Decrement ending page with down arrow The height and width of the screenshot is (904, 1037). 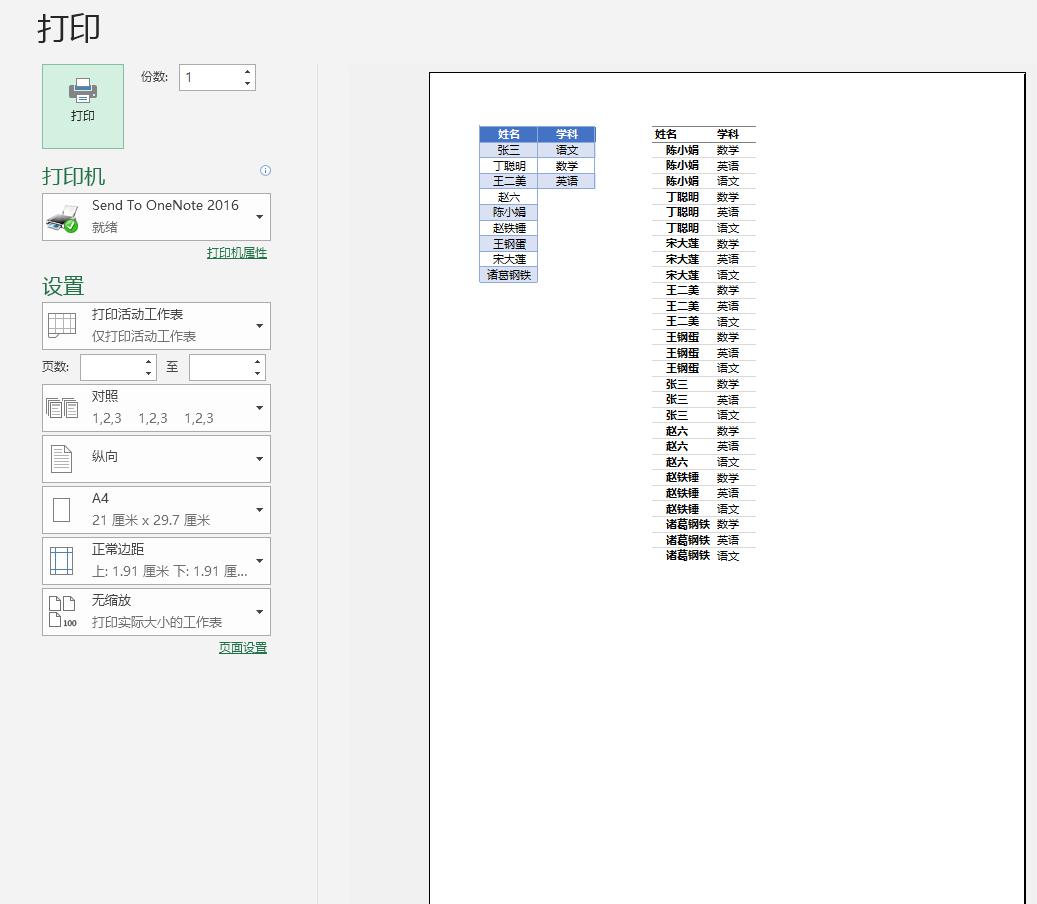coord(257,374)
